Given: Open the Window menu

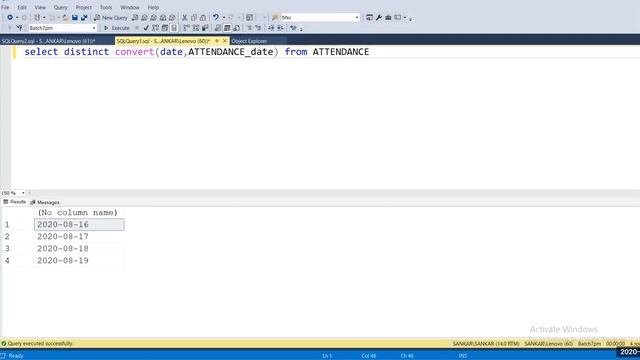Looking at the screenshot, I should click(x=129, y=7).
